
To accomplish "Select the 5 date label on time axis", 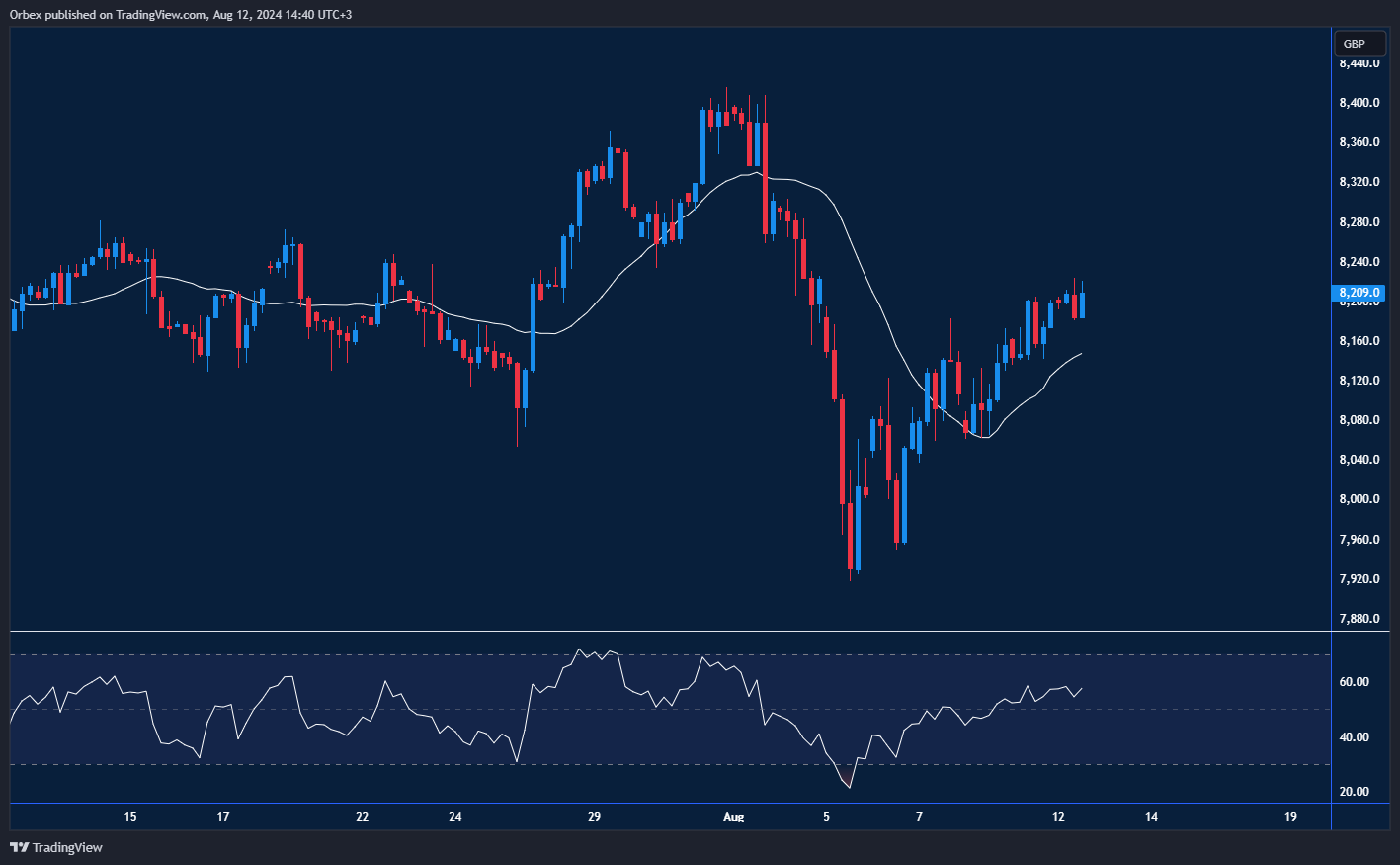I will (x=826, y=817).
